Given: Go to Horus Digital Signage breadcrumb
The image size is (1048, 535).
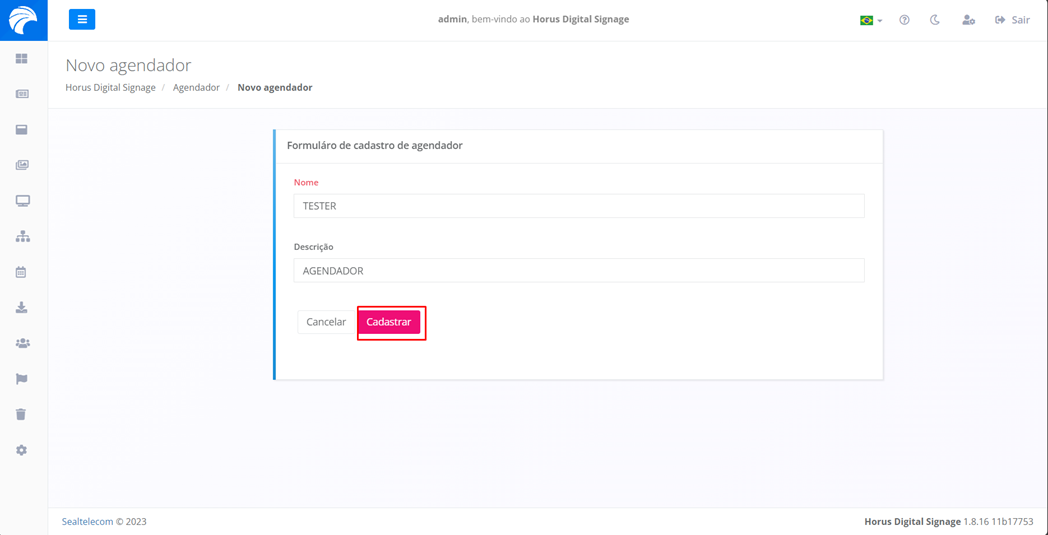Looking at the screenshot, I should (110, 88).
